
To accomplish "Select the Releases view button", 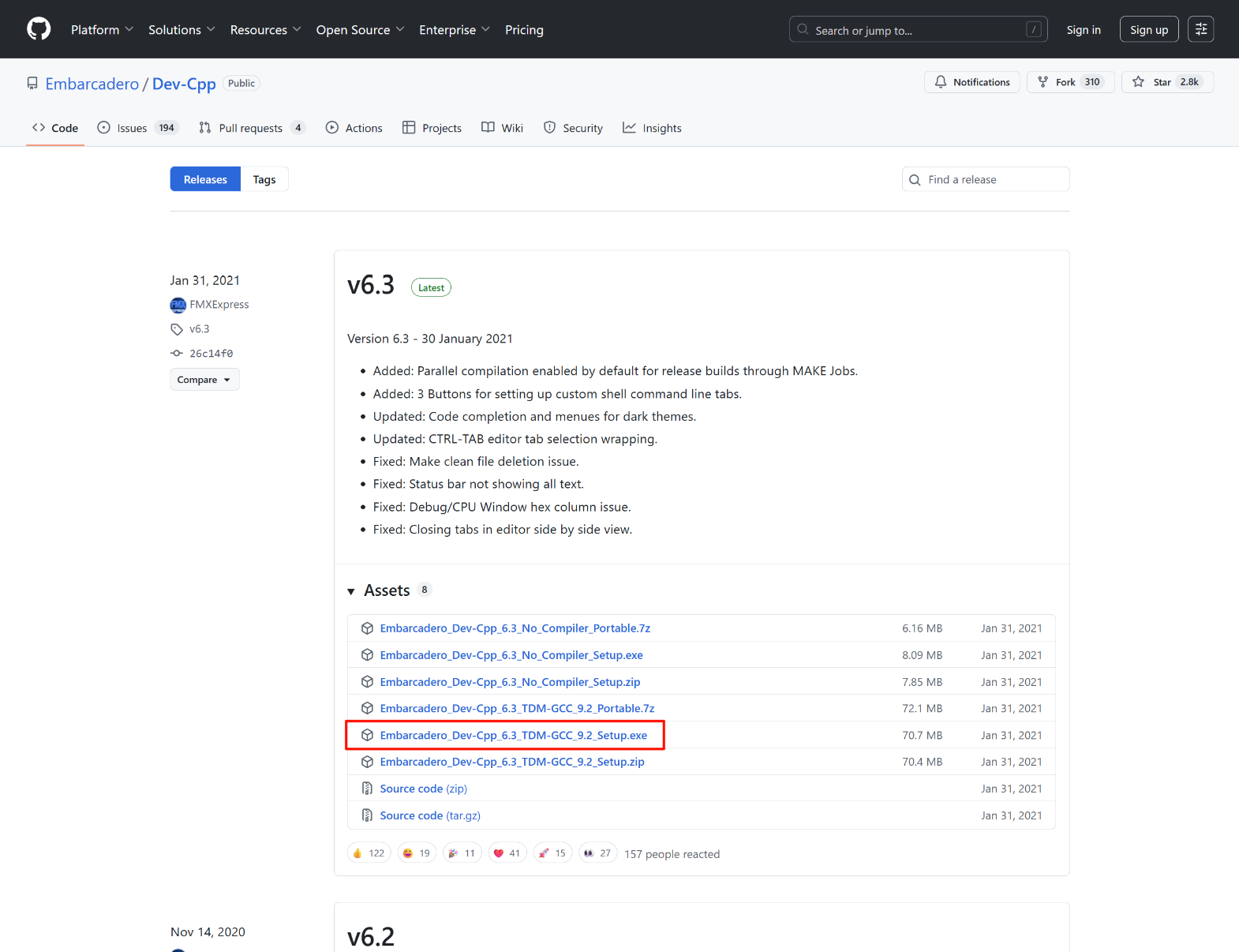I will pyautogui.click(x=205, y=179).
